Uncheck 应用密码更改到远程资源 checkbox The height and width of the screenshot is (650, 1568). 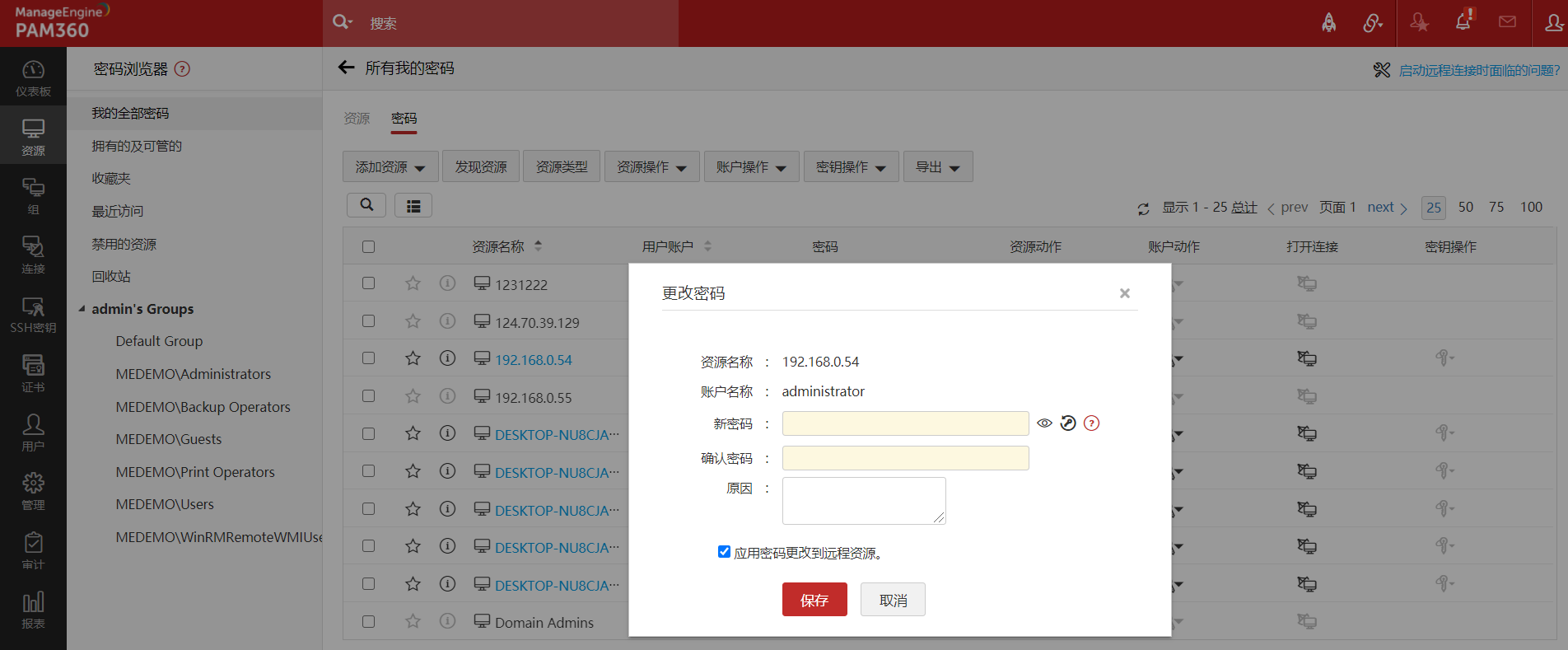[724, 552]
